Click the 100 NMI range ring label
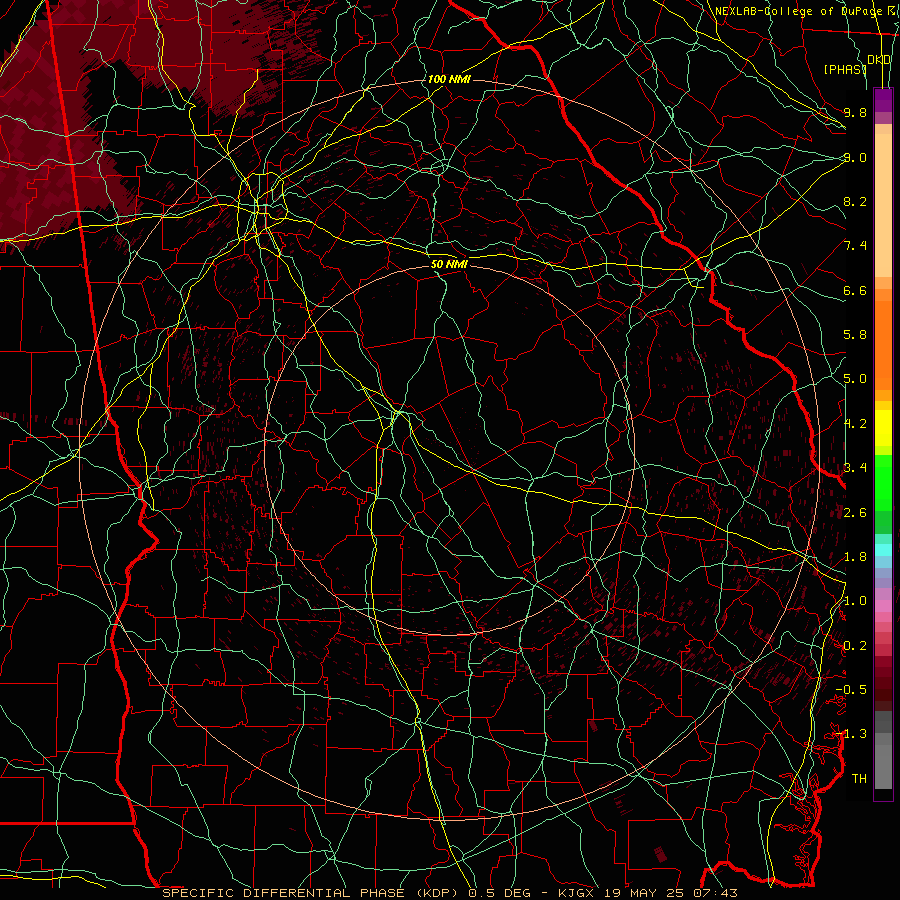 (449, 79)
